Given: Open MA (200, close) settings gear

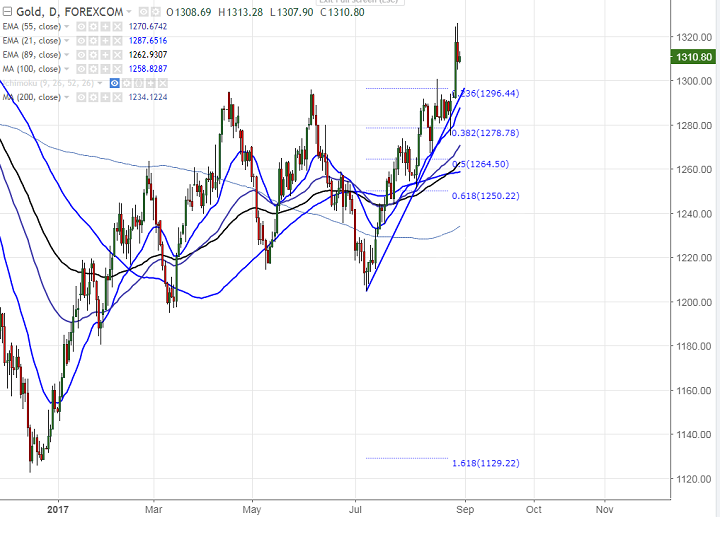Looking at the screenshot, I should coord(93,98).
